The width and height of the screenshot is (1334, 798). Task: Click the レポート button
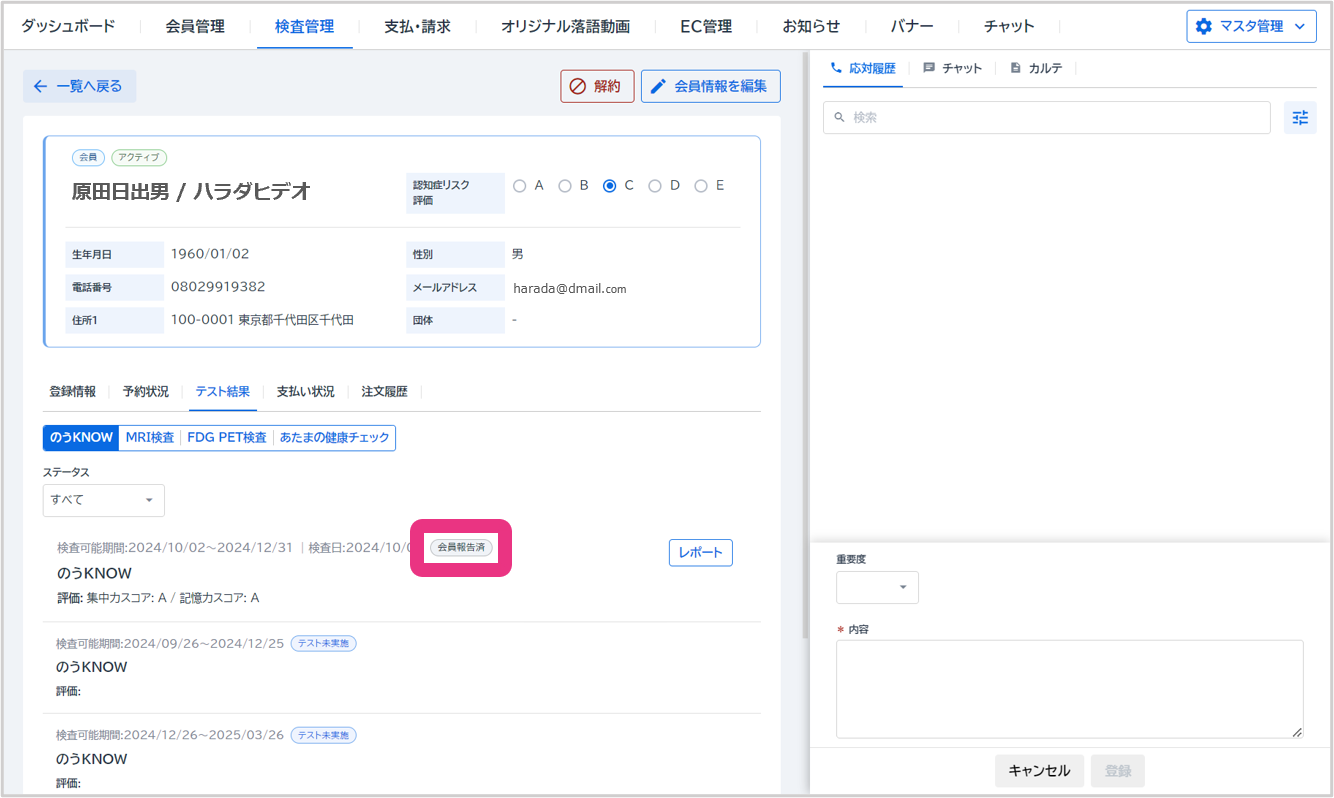pyautogui.click(x=700, y=553)
